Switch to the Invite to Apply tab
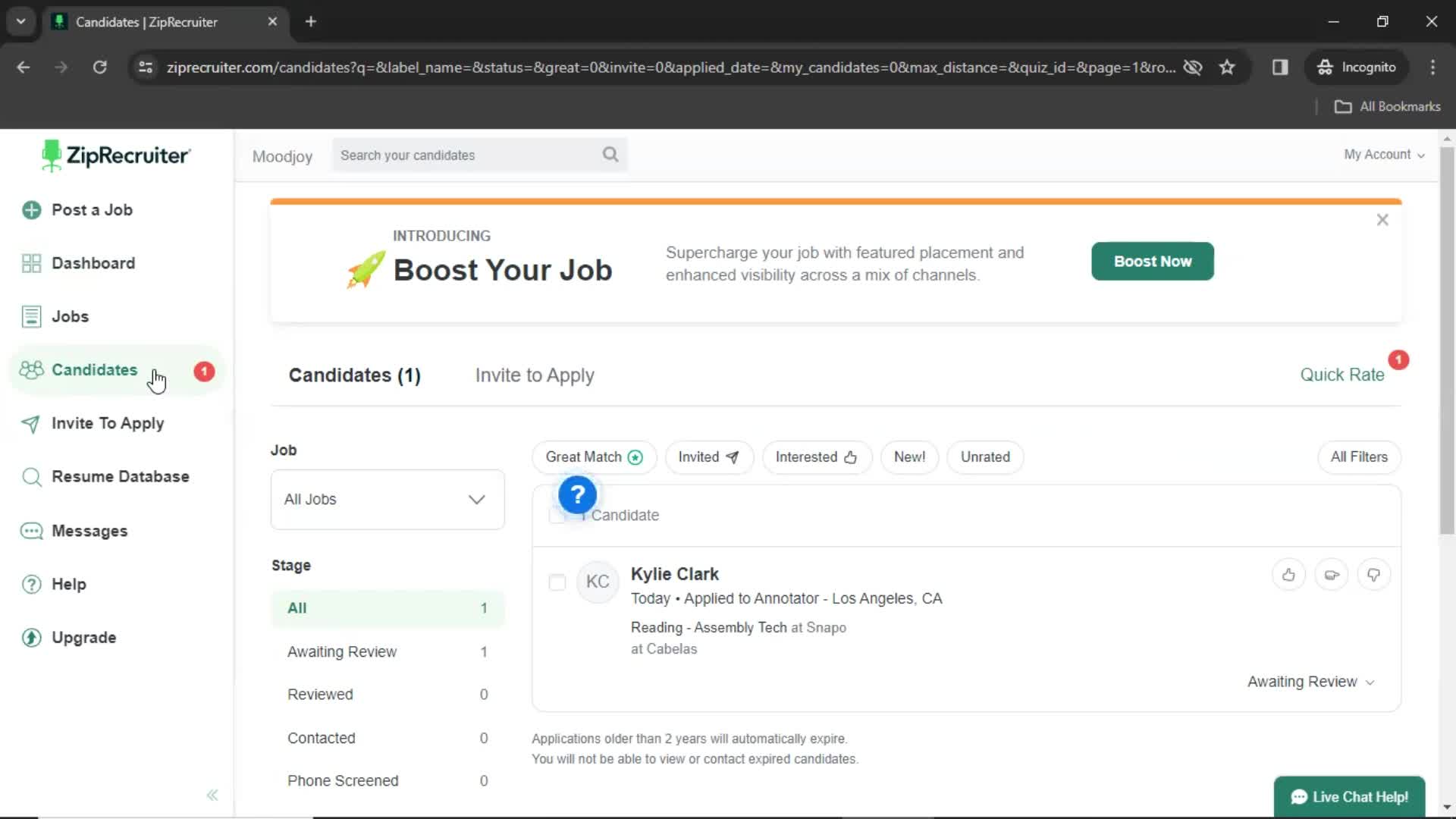1456x819 pixels. coord(535,375)
